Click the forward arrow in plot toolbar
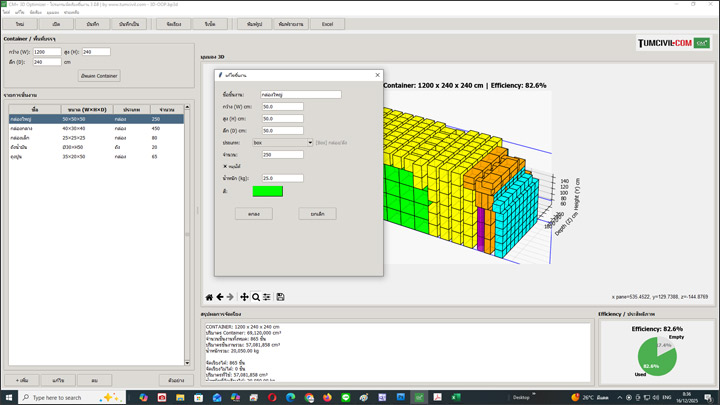Image resolution: width=720 pixels, height=405 pixels. tap(231, 297)
